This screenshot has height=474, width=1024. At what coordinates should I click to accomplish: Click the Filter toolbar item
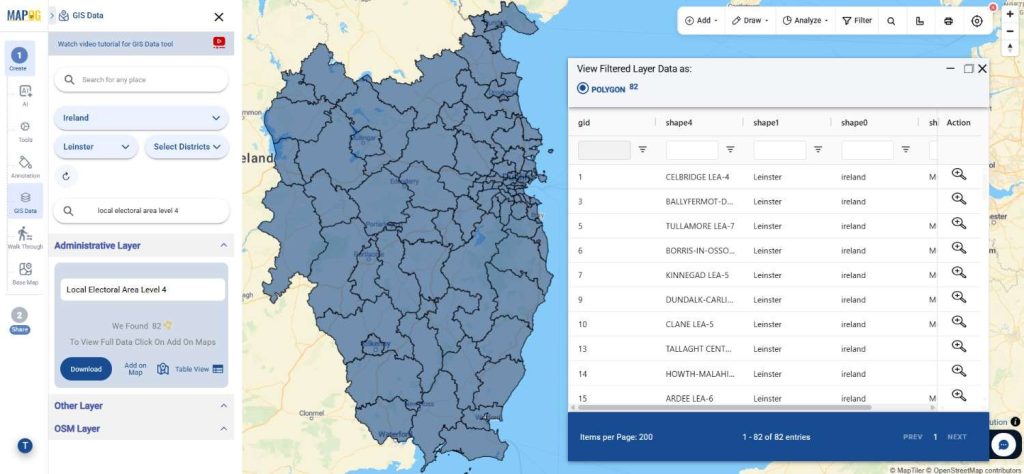(x=857, y=21)
